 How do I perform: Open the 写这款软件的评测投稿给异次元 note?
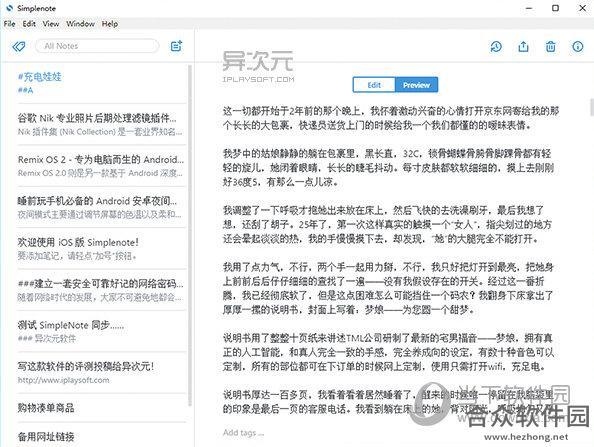102,372
